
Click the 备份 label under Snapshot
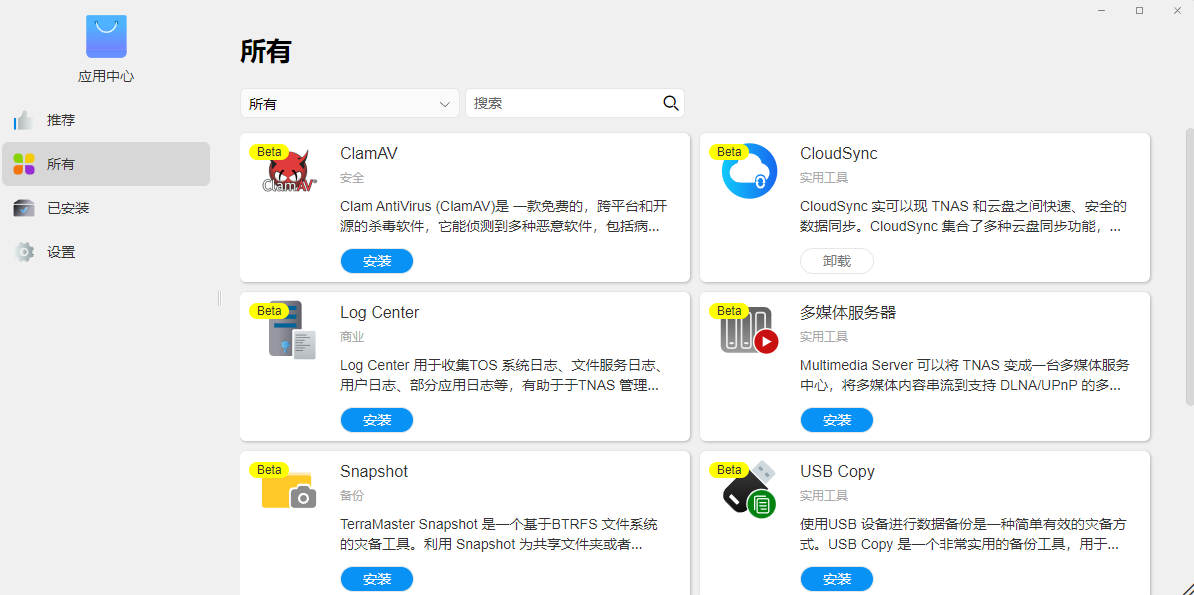(352, 496)
